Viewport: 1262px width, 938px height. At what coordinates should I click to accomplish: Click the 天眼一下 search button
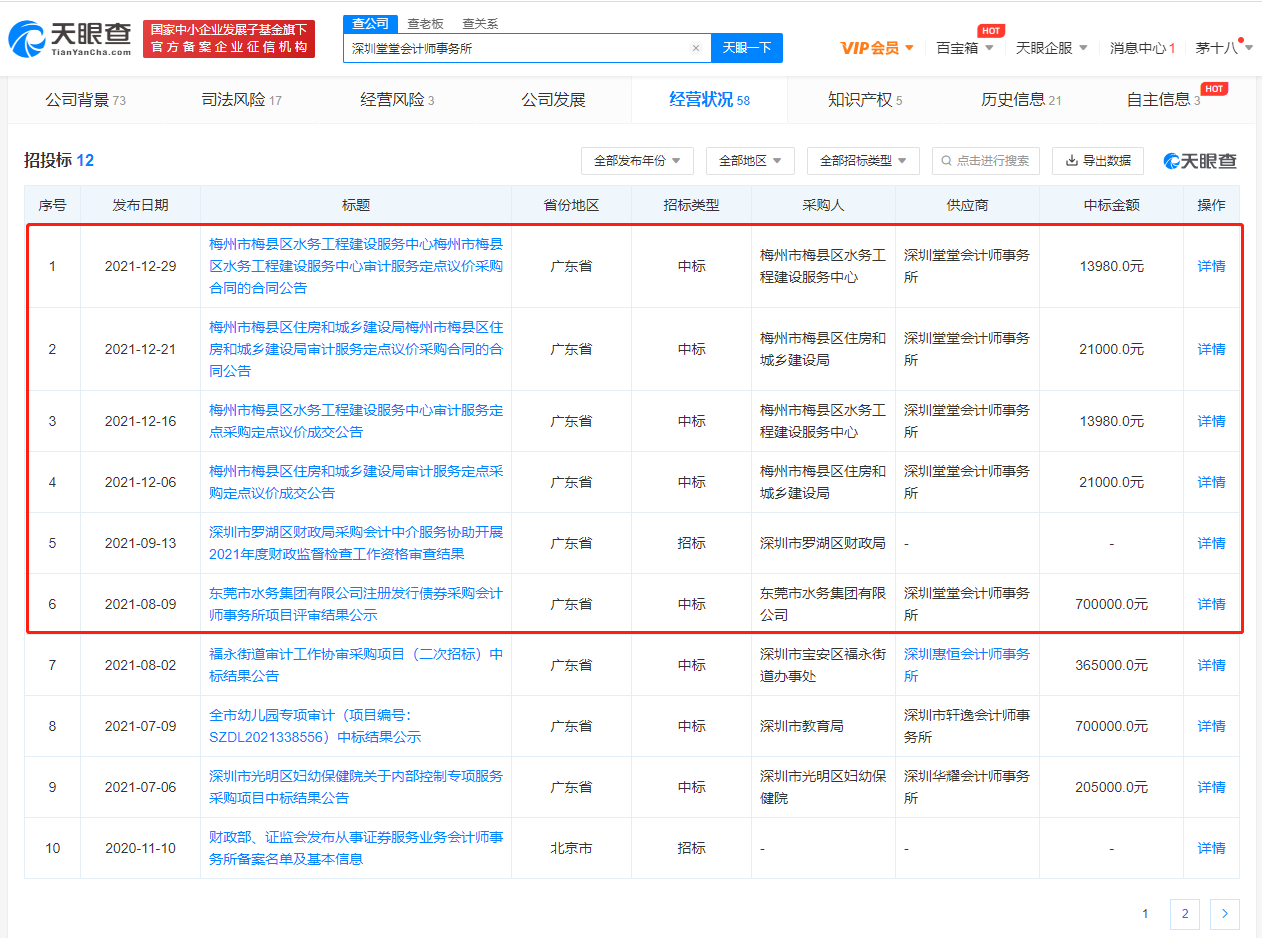pyautogui.click(x=747, y=48)
